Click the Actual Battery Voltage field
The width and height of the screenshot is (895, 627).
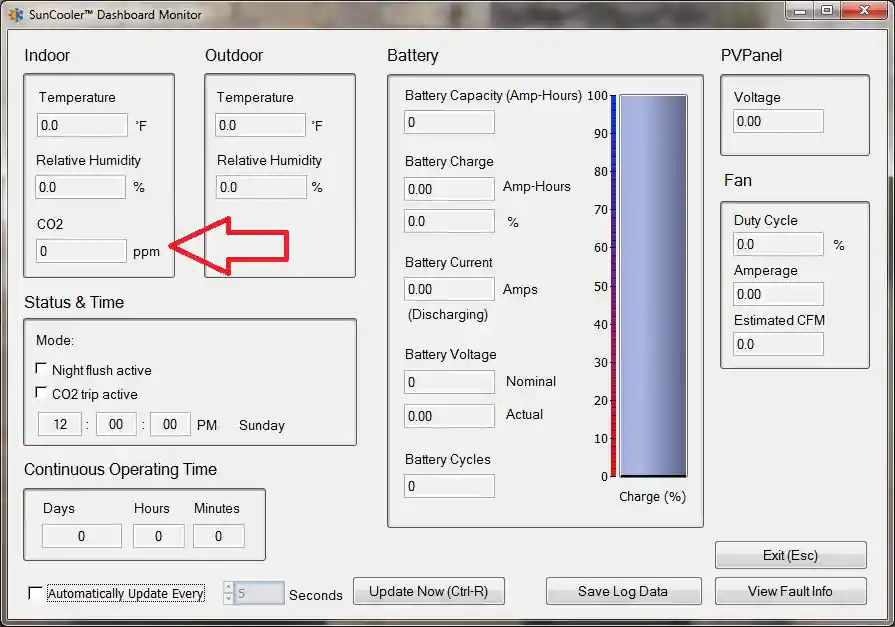(449, 416)
